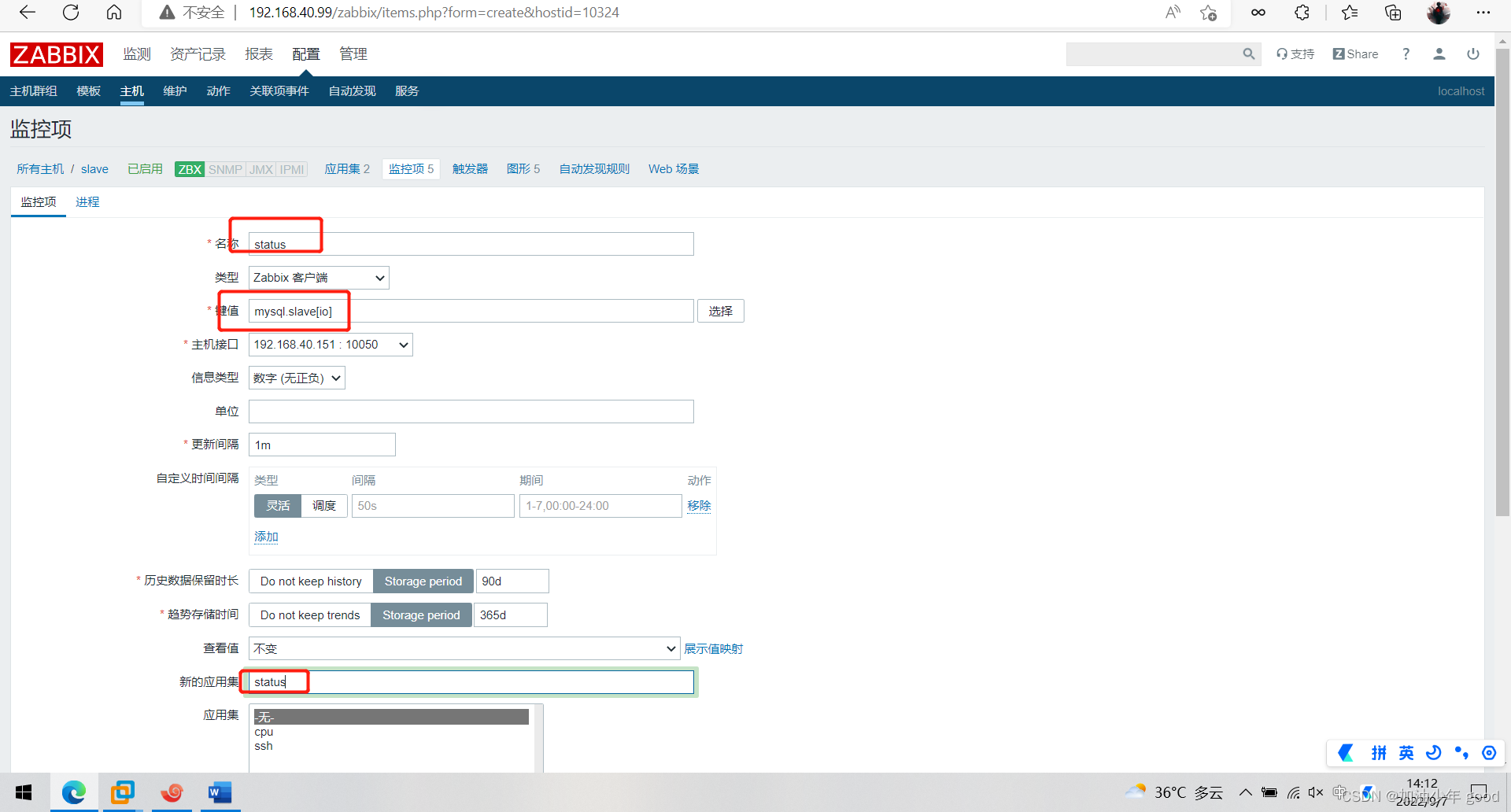Click the infinity extension icon
The width and height of the screenshot is (1511, 812).
[x=1258, y=13]
